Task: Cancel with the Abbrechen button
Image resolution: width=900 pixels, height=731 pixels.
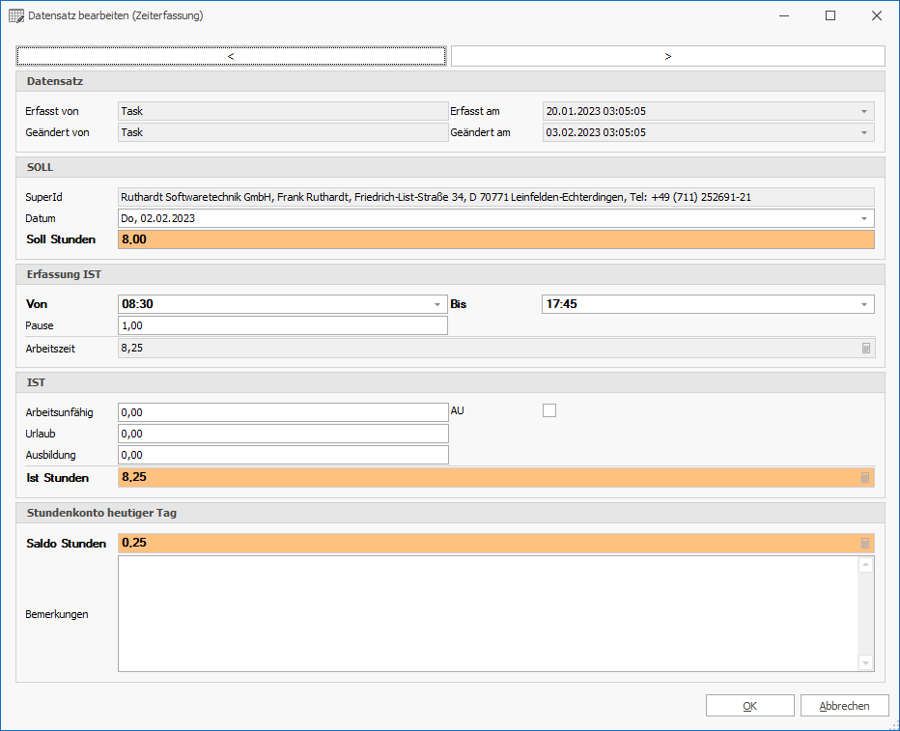Action: coord(844,706)
